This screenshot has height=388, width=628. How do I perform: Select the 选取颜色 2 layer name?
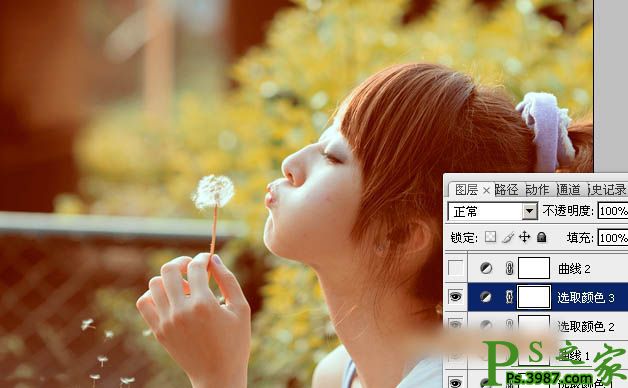(586, 327)
